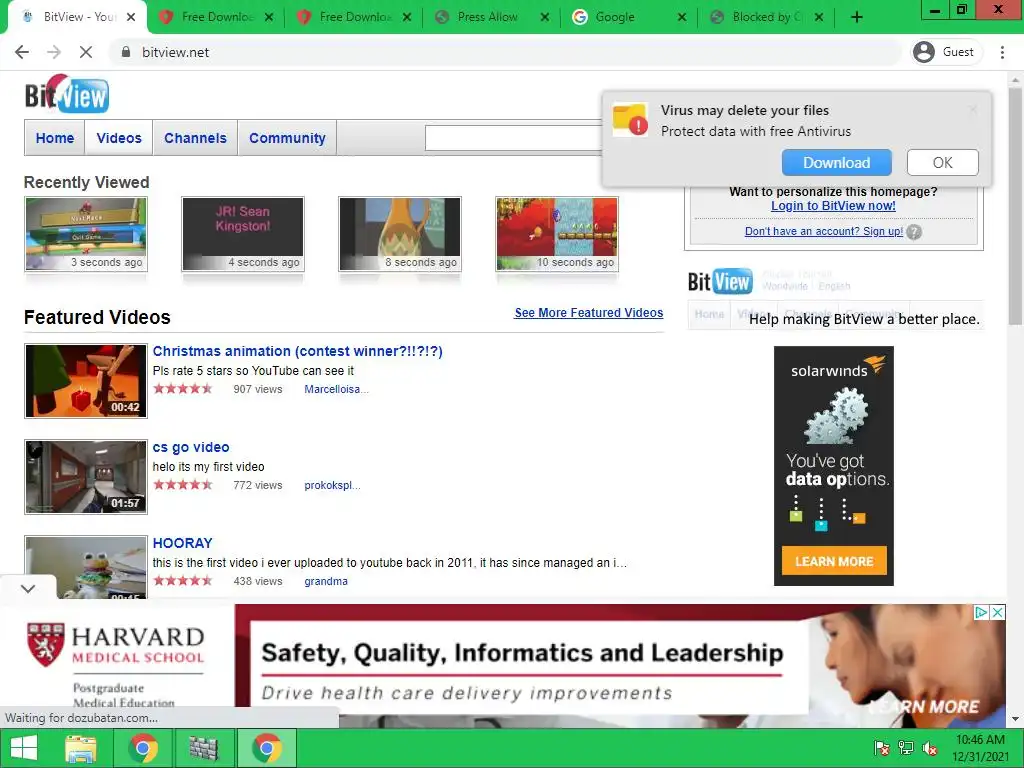Viewport: 1024px width, 768px height.
Task: Collapse bottom ad with chevron
Action: (27, 588)
